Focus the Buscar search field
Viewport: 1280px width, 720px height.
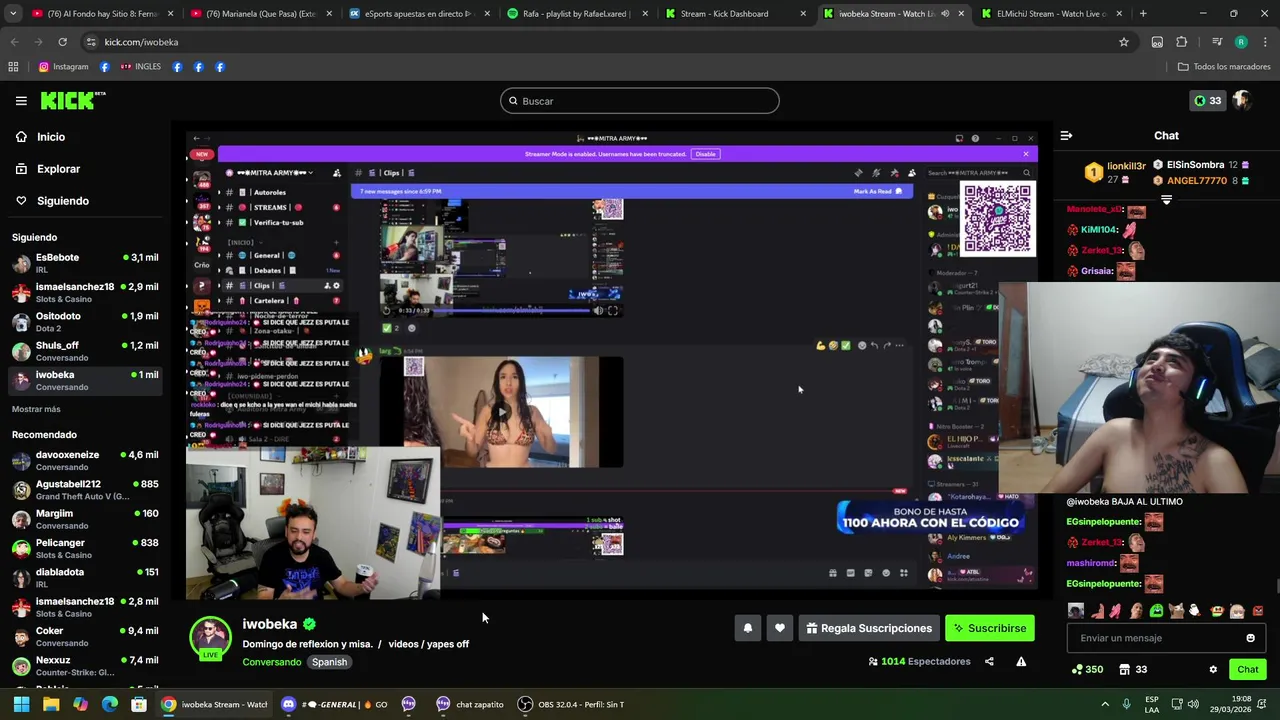coord(640,101)
